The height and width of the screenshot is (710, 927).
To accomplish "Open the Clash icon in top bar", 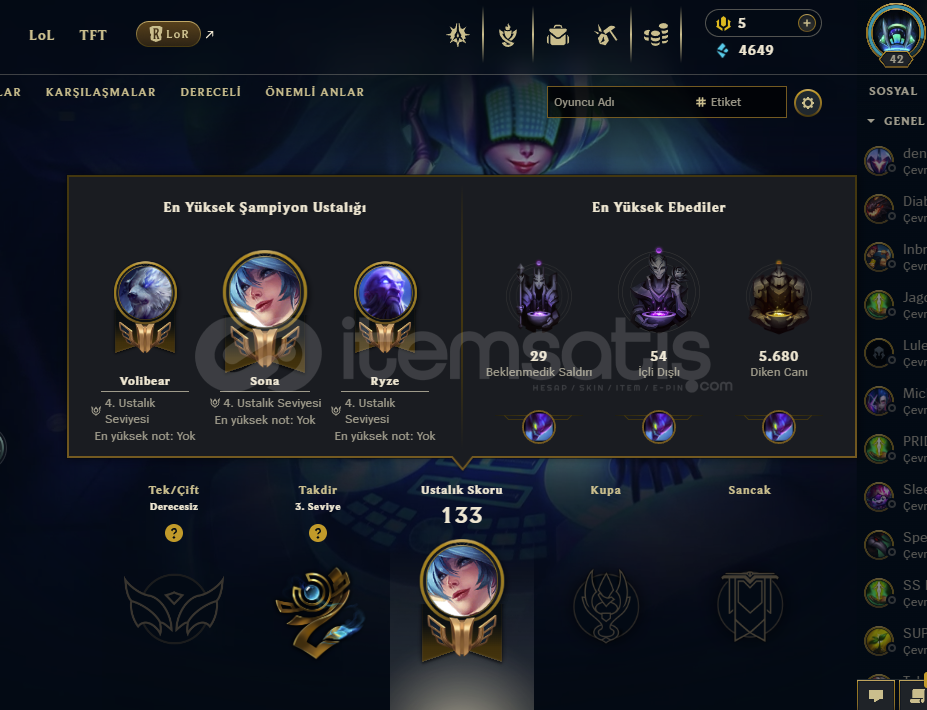I will [458, 35].
